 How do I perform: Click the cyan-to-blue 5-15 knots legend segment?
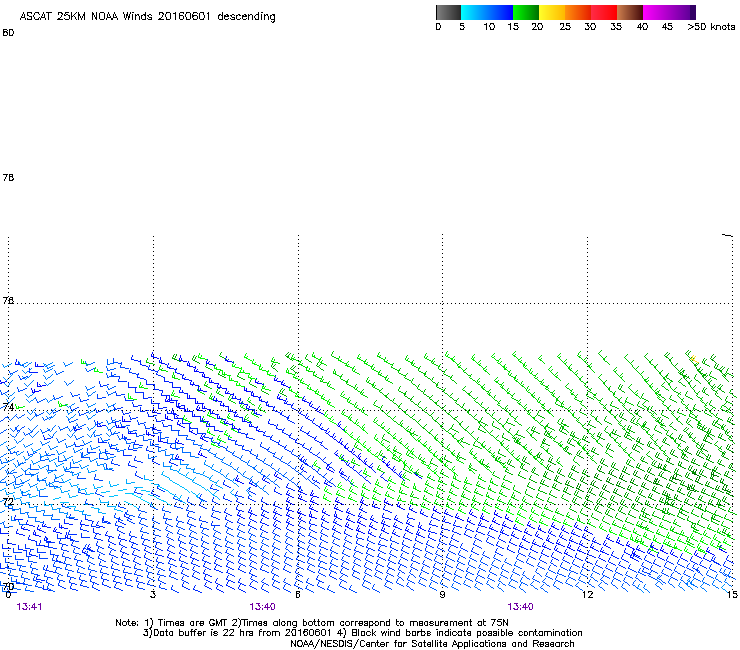click(x=487, y=12)
